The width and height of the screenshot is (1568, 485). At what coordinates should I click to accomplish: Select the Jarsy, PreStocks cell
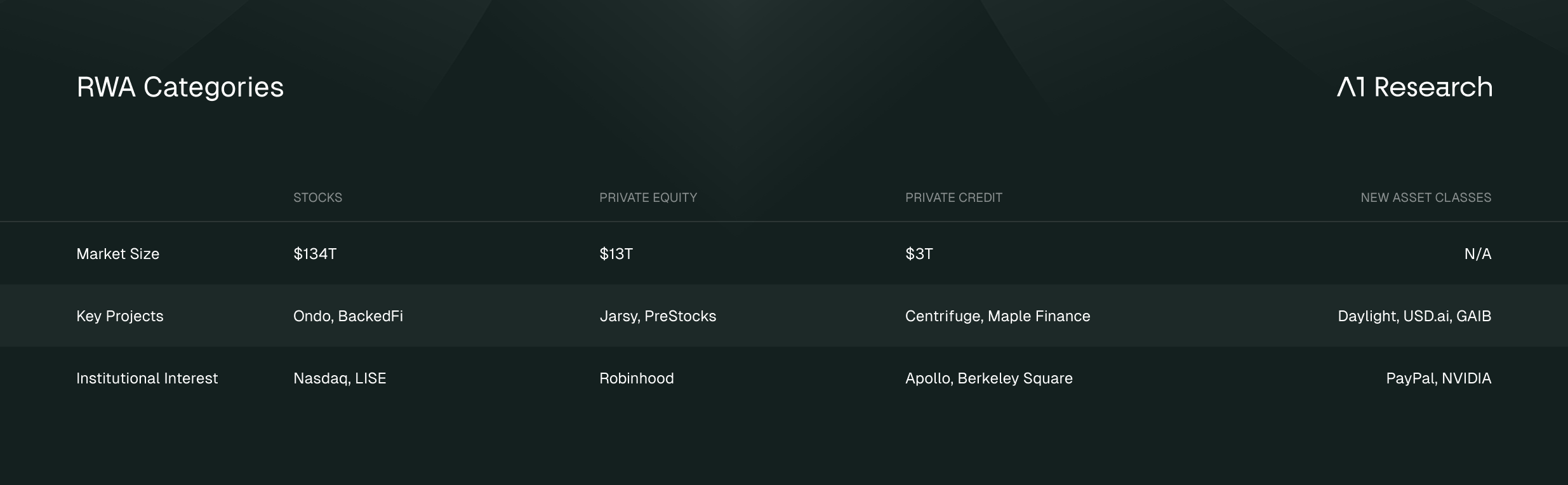coord(658,316)
